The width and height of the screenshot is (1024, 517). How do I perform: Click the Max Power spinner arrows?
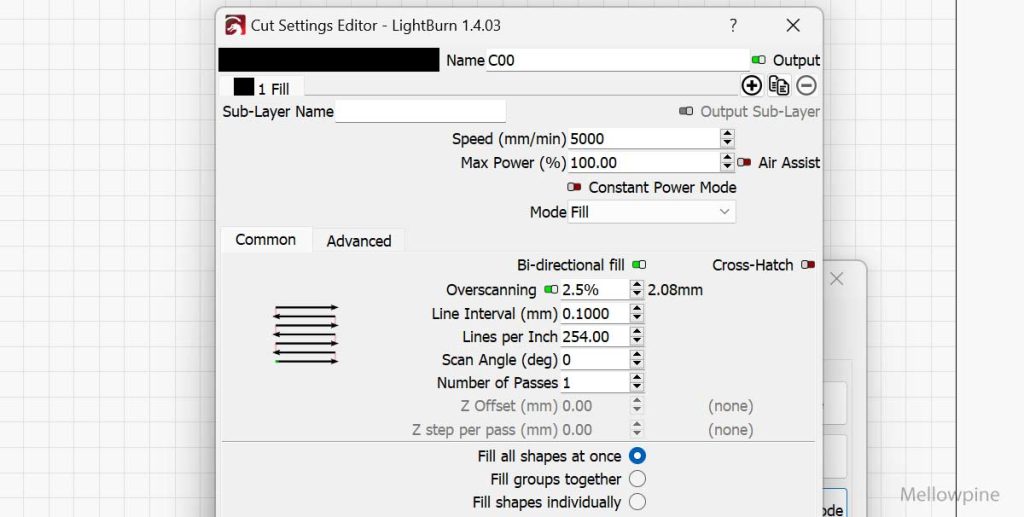pos(728,163)
